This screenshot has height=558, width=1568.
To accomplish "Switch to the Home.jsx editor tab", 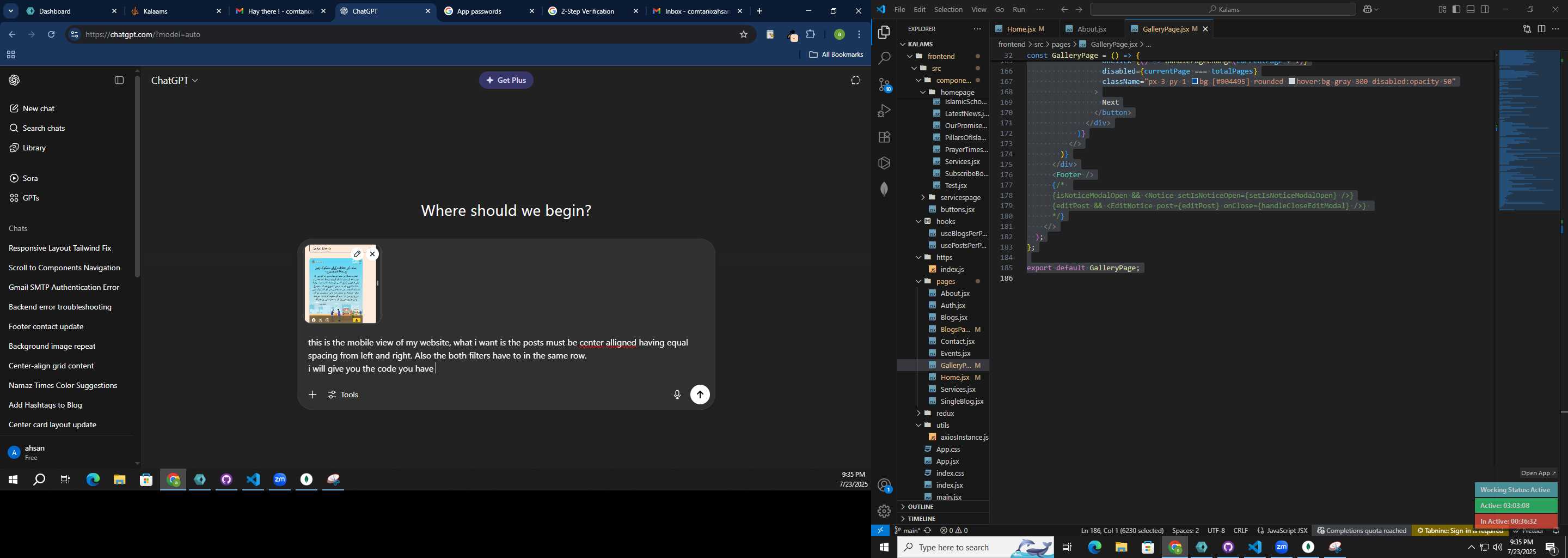I will tap(1025, 29).
